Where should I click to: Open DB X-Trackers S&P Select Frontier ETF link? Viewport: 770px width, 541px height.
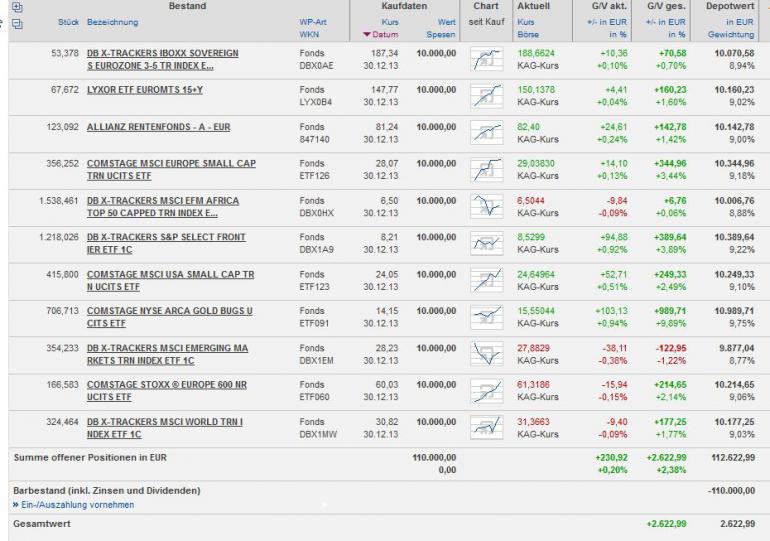pyautogui.click(x=166, y=243)
